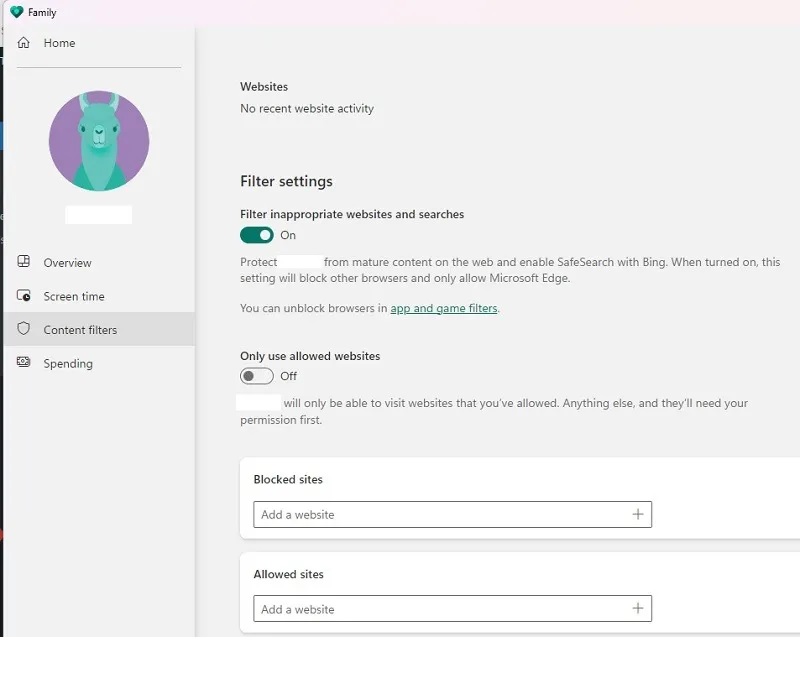
Task: Enable the Only use allowed websites switch
Action: tap(258, 376)
